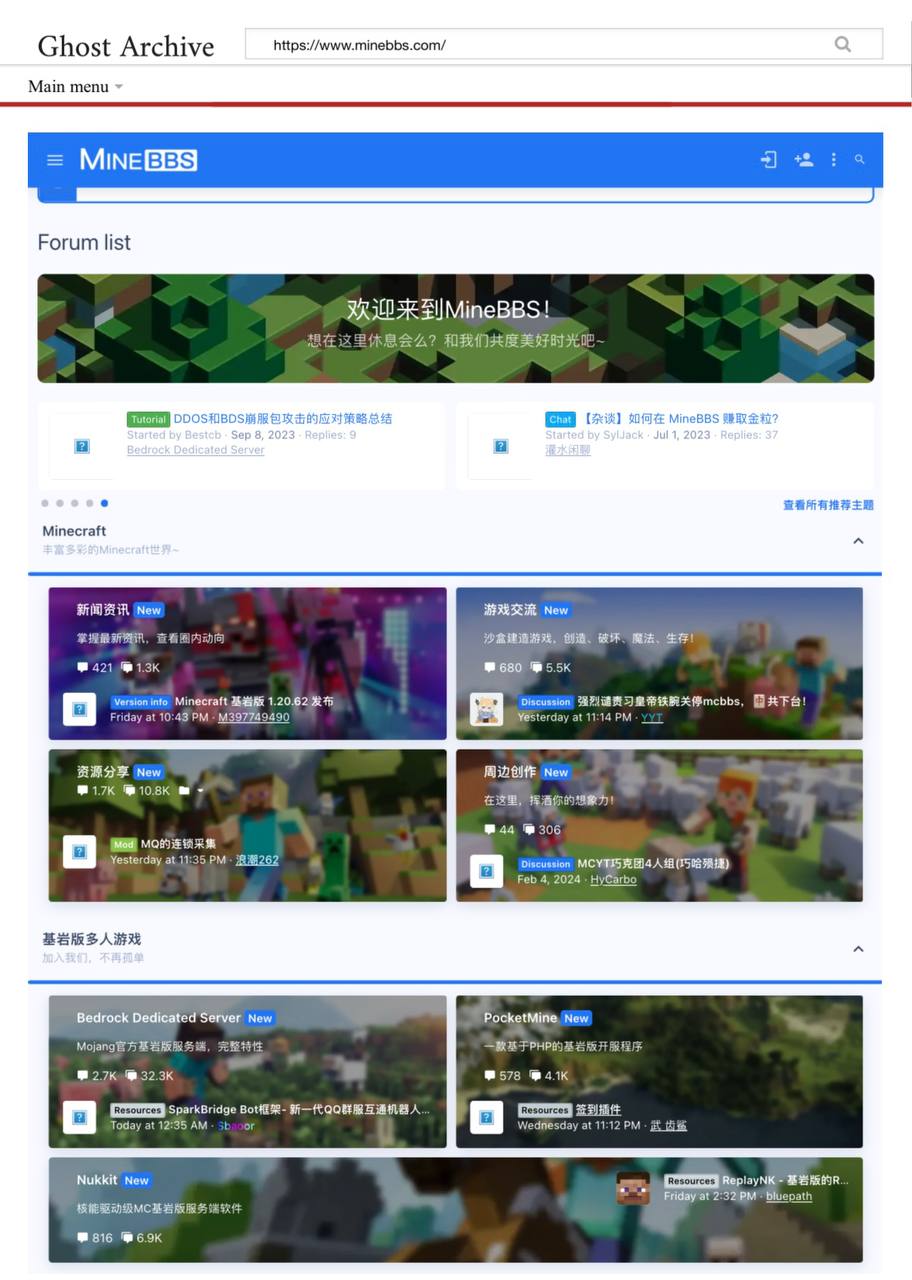Click the search icon in MineBBS header
Screen dimensions: 912x1280
point(860,160)
